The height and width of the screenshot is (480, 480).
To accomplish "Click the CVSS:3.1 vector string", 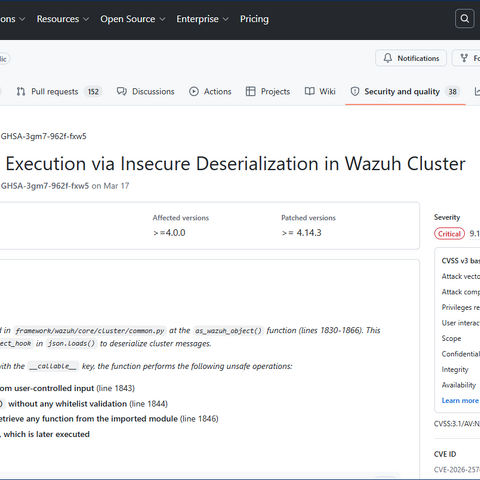I will click(457, 424).
